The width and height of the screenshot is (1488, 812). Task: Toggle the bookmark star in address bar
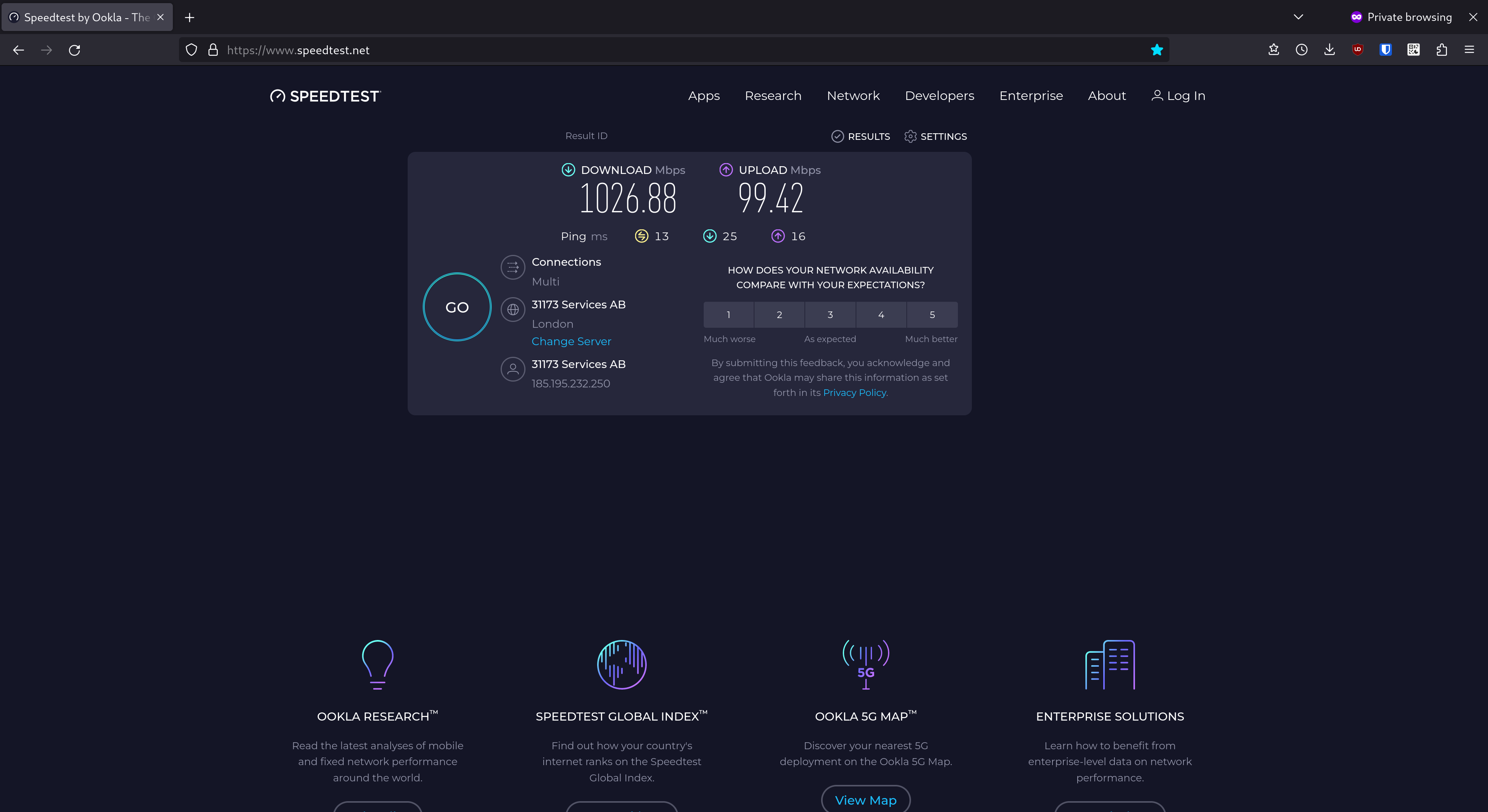point(1156,50)
